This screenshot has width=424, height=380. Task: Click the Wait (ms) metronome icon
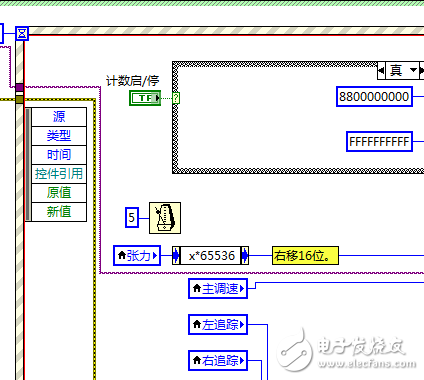tap(165, 218)
